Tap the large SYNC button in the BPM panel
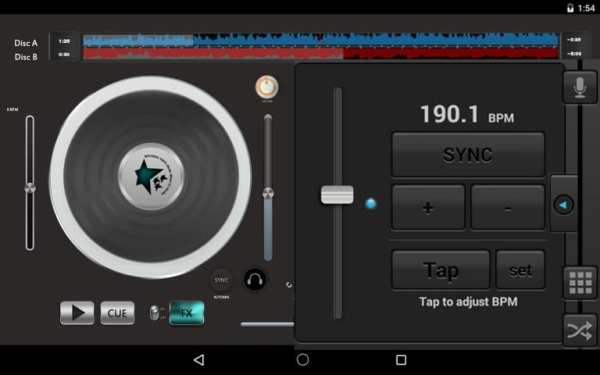Screen dimensions: 600x375 click(x=468, y=155)
